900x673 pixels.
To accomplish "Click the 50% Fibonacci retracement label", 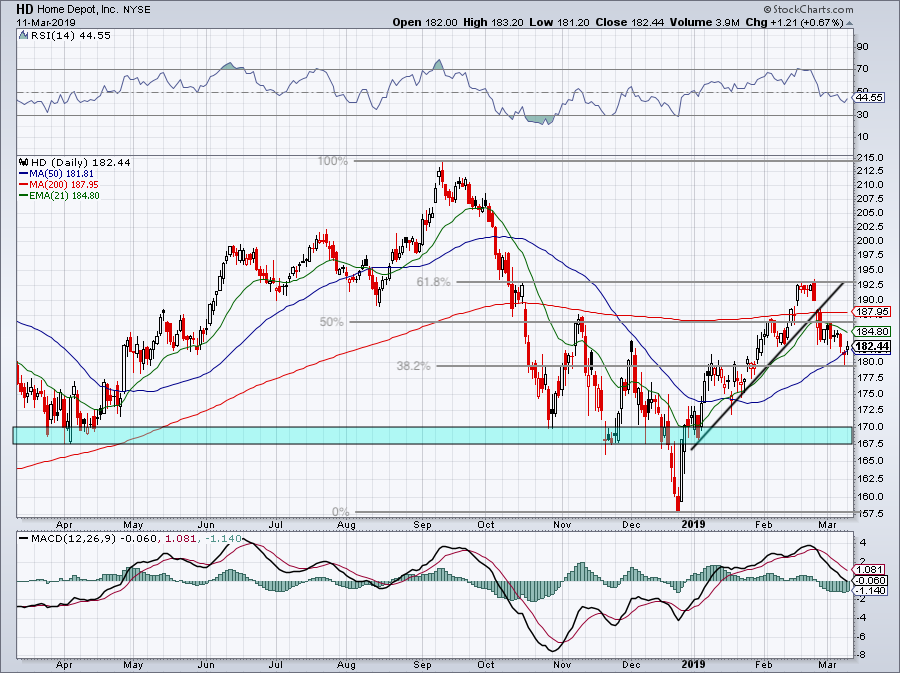I will [331, 322].
